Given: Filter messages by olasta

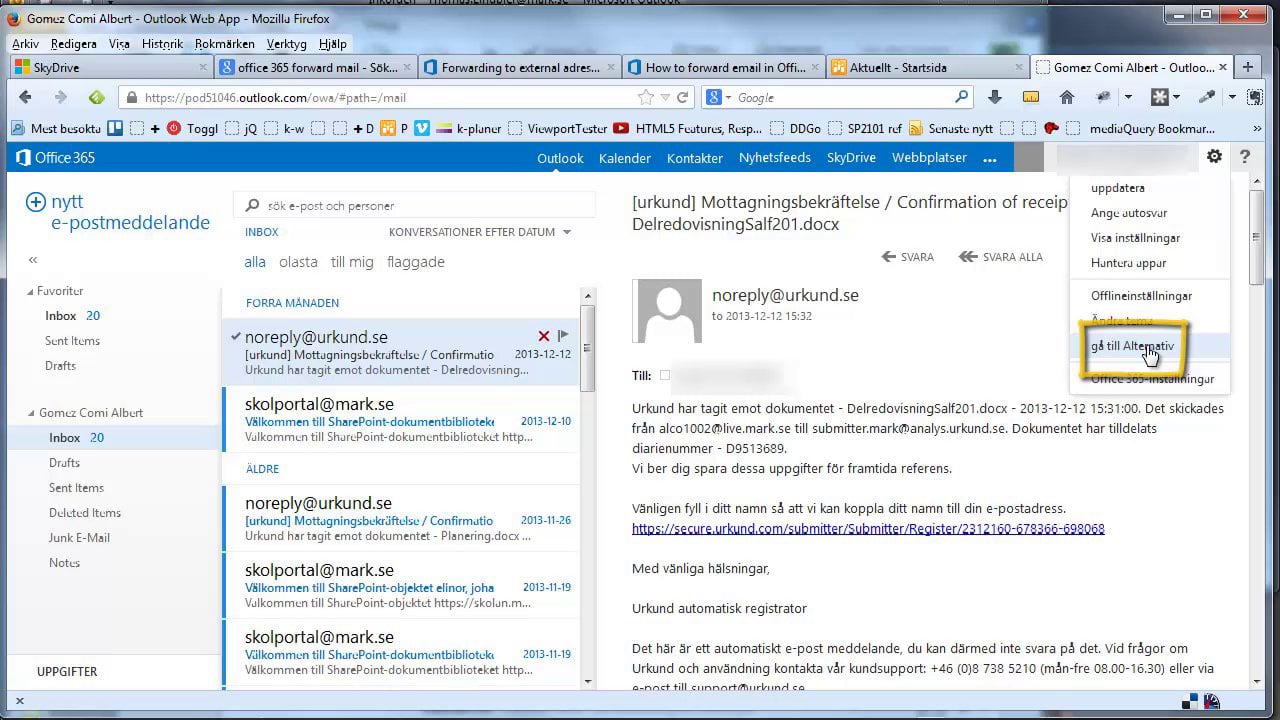Looking at the screenshot, I should 298,262.
